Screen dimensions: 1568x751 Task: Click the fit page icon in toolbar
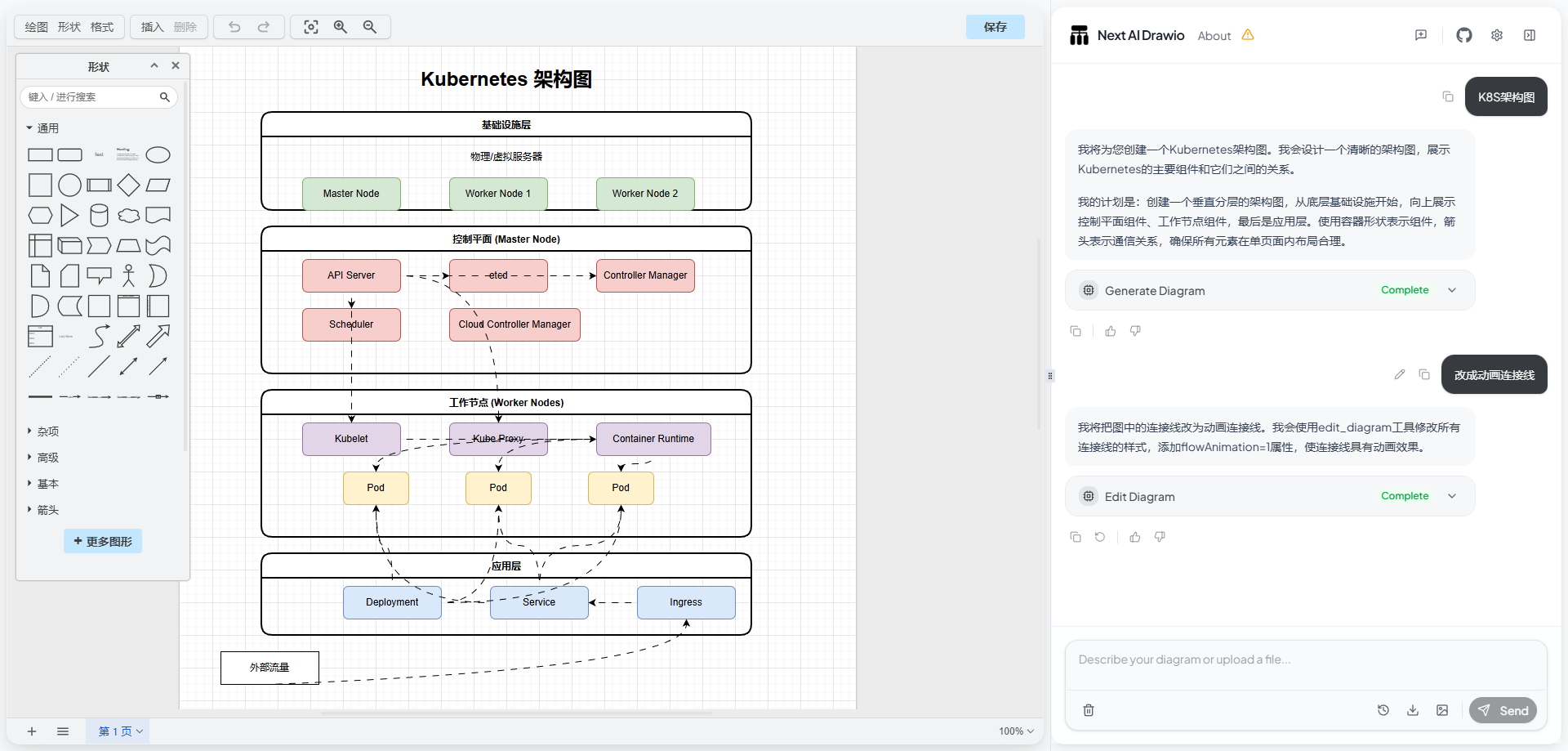click(x=311, y=27)
